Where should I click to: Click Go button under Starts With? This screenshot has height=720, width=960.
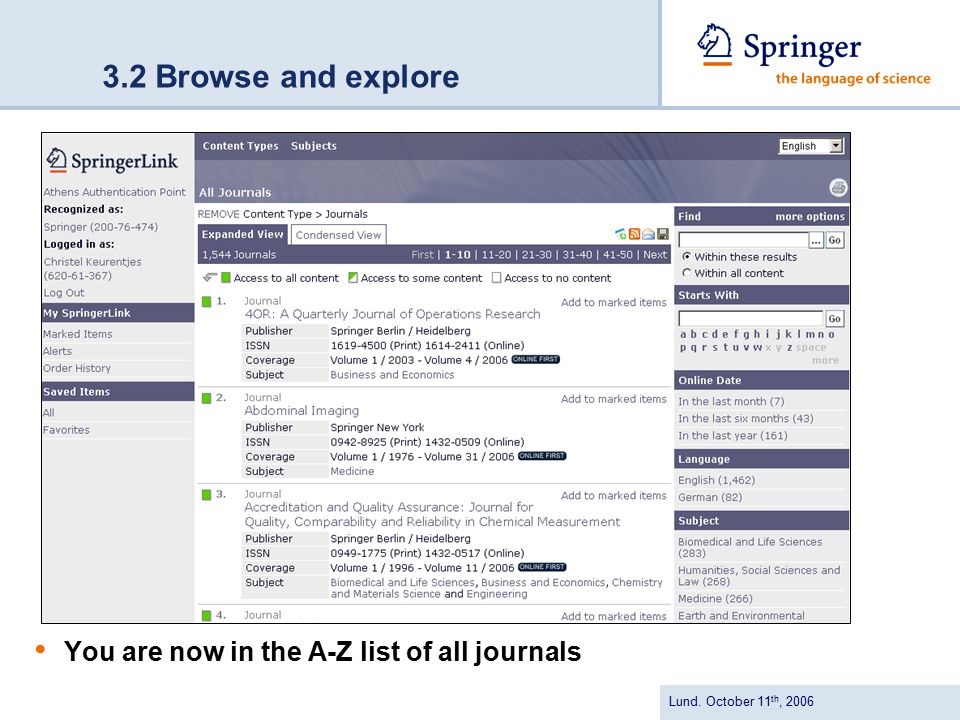(x=834, y=318)
